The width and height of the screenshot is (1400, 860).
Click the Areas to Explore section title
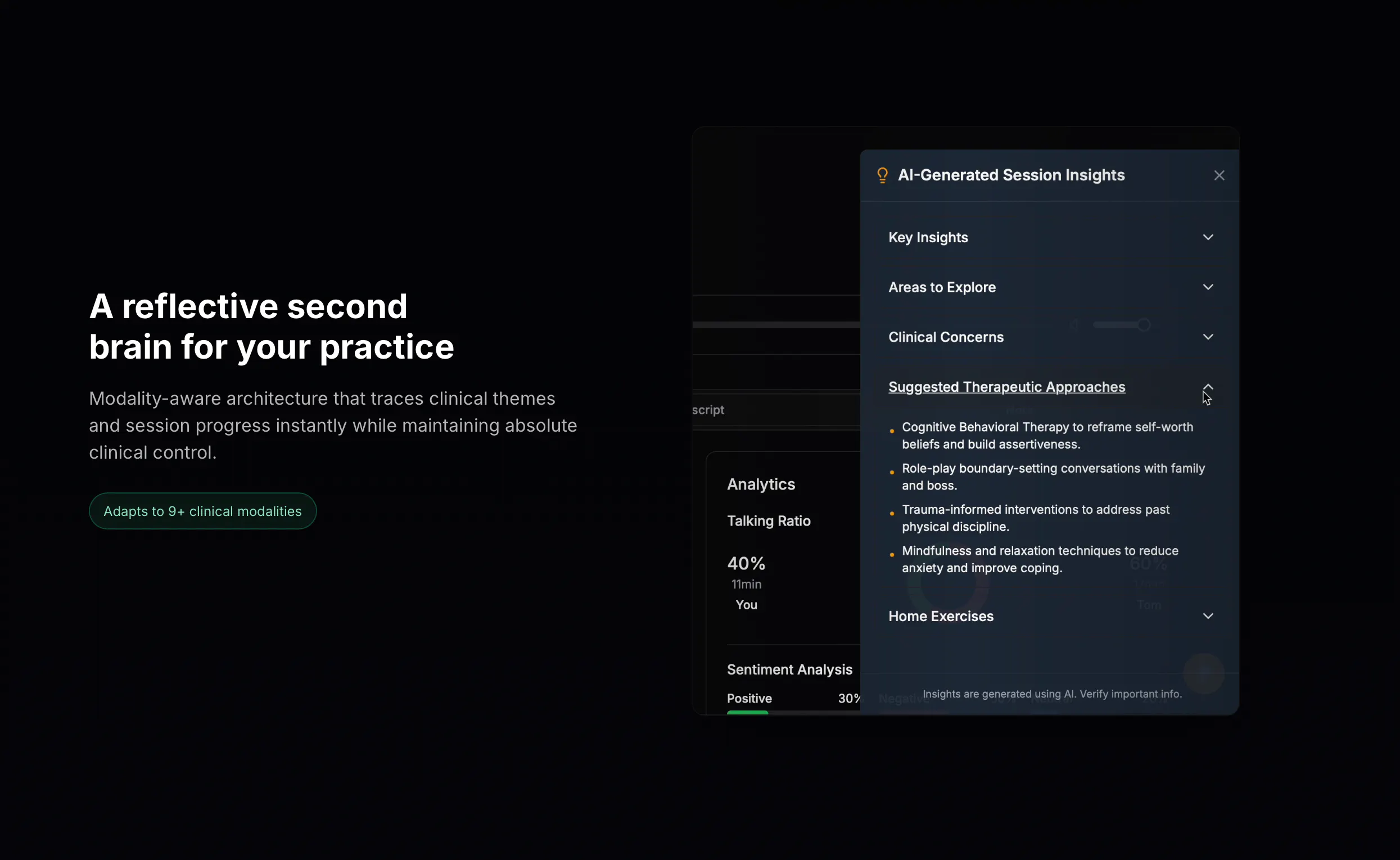tap(942, 287)
